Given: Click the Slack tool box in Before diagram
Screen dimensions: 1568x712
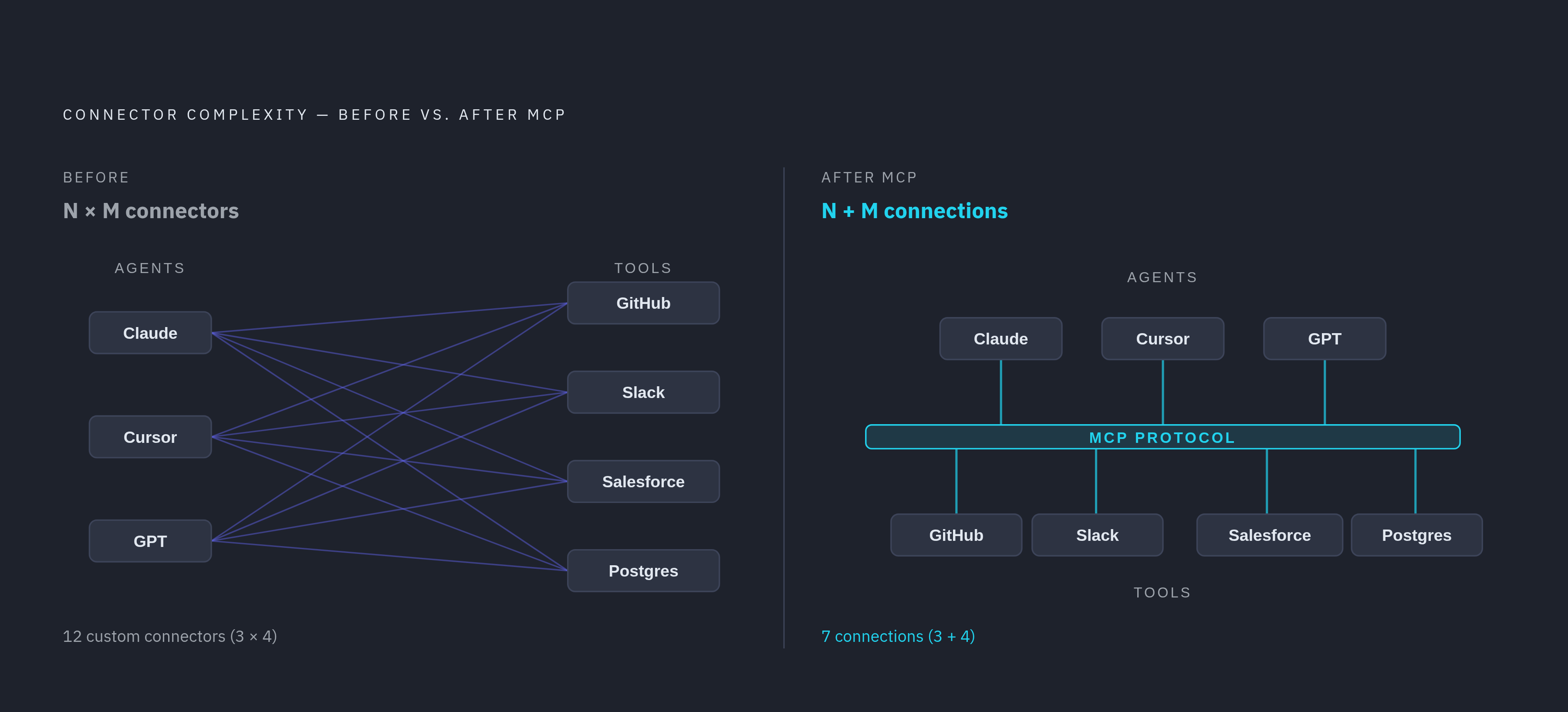Looking at the screenshot, I should pos(643,392).
